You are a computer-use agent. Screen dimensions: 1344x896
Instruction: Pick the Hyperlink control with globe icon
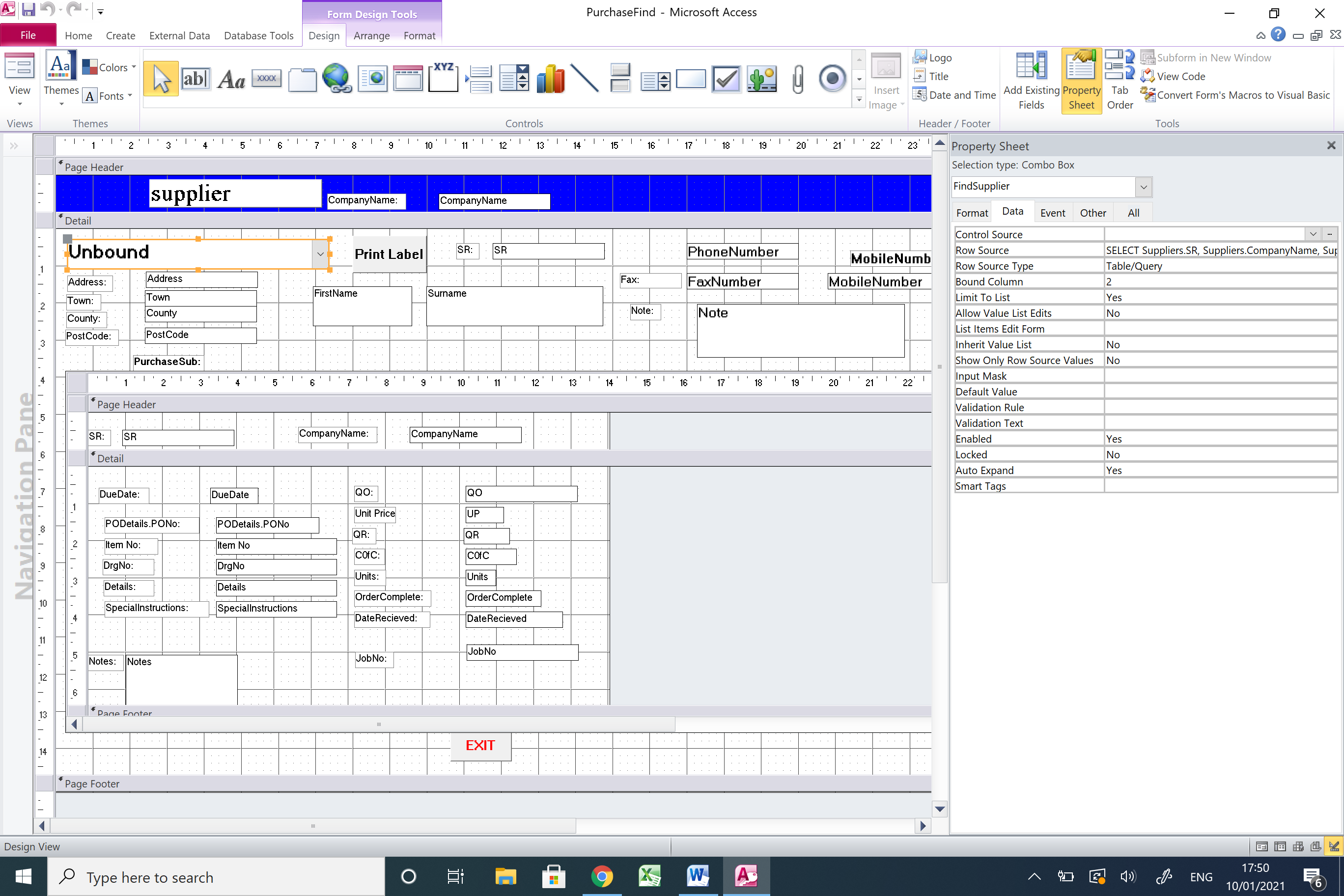tap(336, 79)
